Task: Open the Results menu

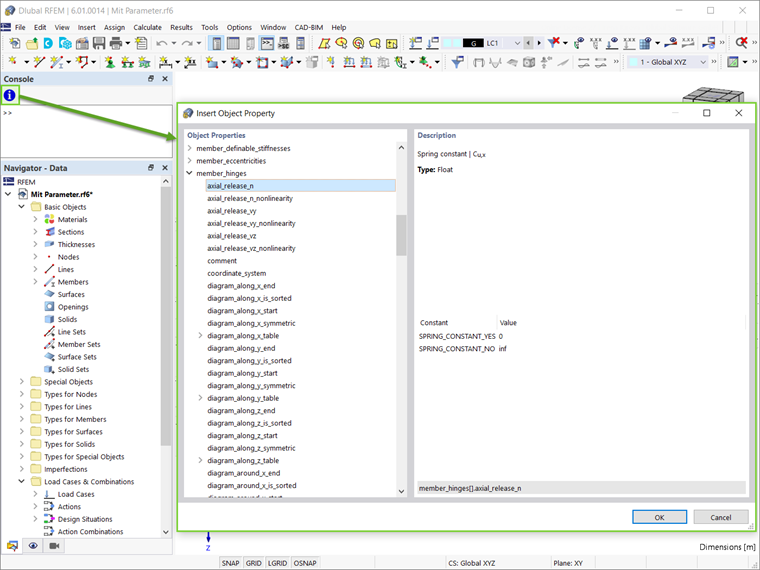Action: pos(181,28)
